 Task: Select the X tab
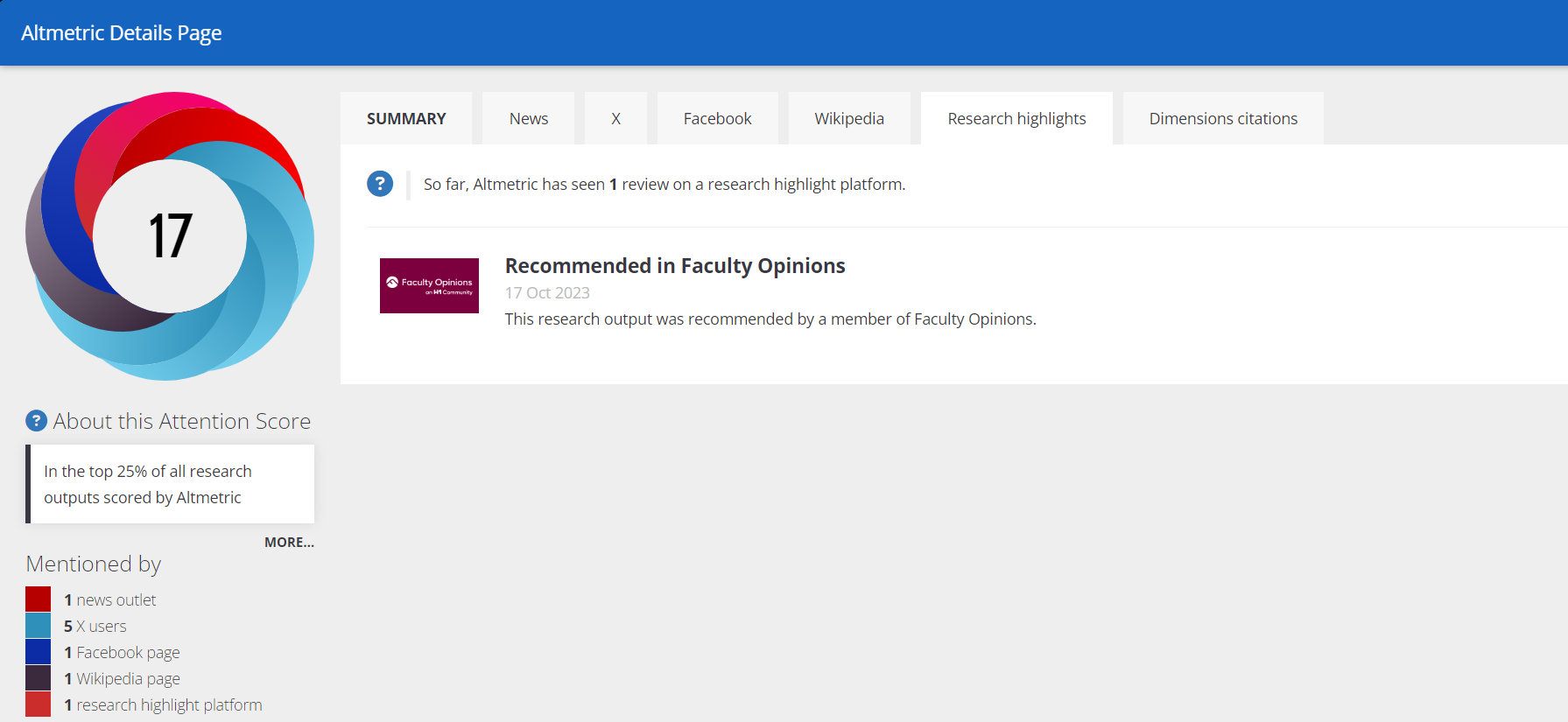tap(615, 118)
